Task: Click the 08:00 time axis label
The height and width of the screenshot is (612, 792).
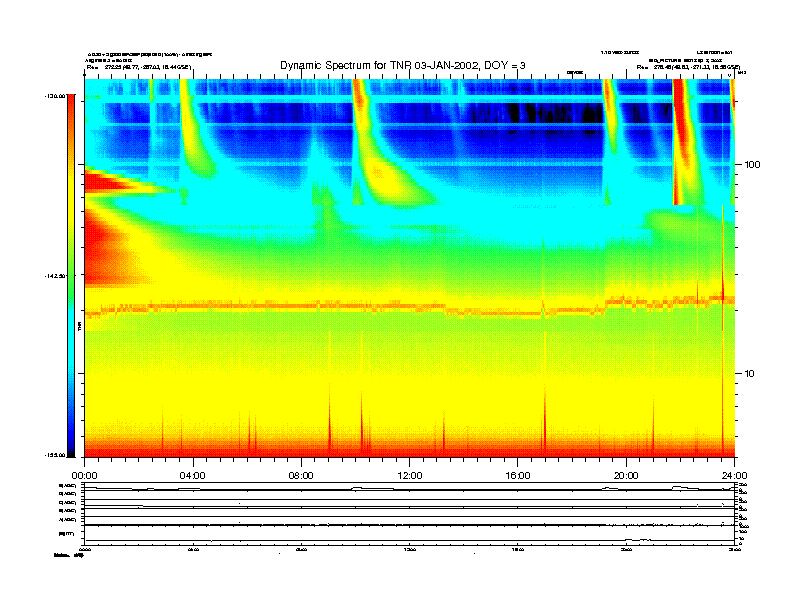Action: pos(301,476)
